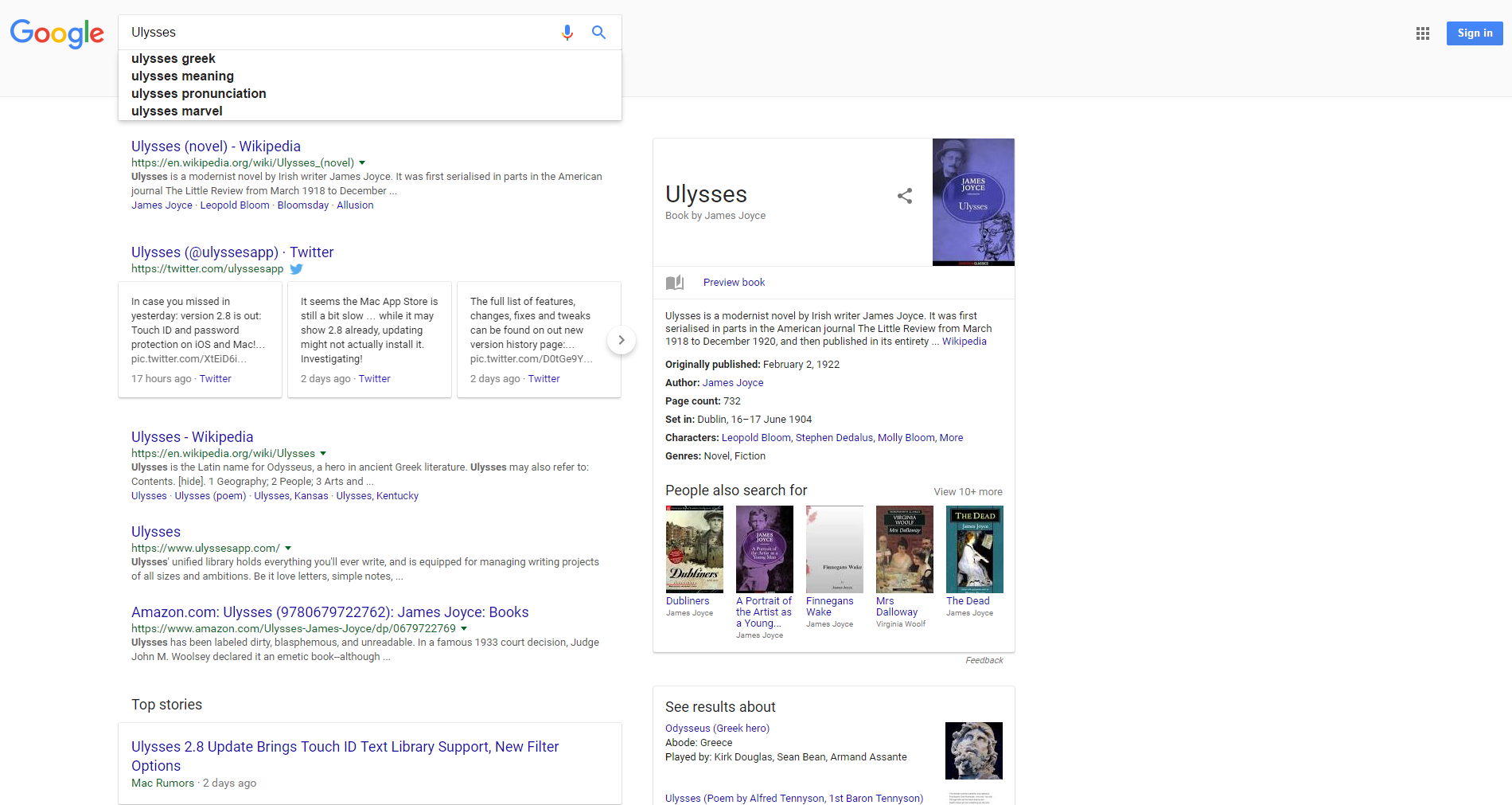
Task: Open the Ulysses - Wikipedia disambiguation result
Action: (192, 437)
